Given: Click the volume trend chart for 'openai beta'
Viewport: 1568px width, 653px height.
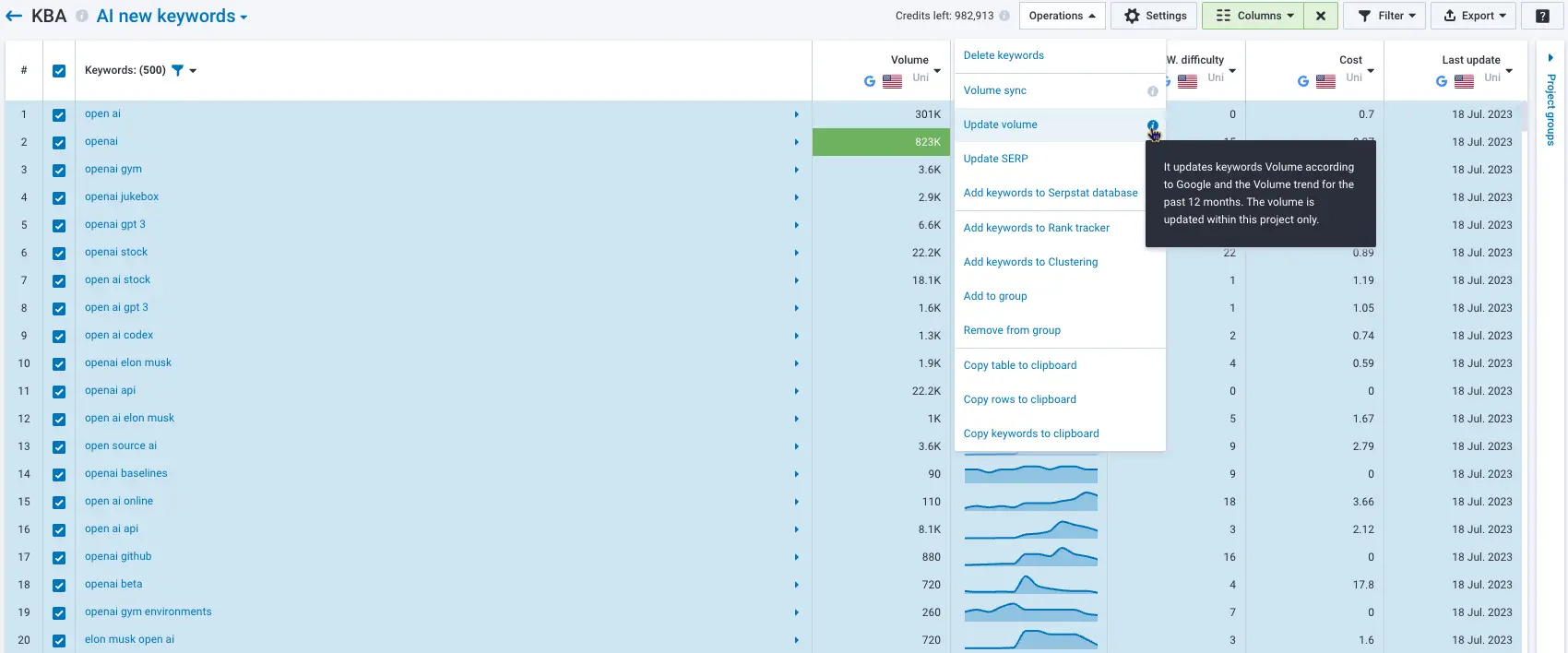Looking at the screenshot, I should 1030,585.
